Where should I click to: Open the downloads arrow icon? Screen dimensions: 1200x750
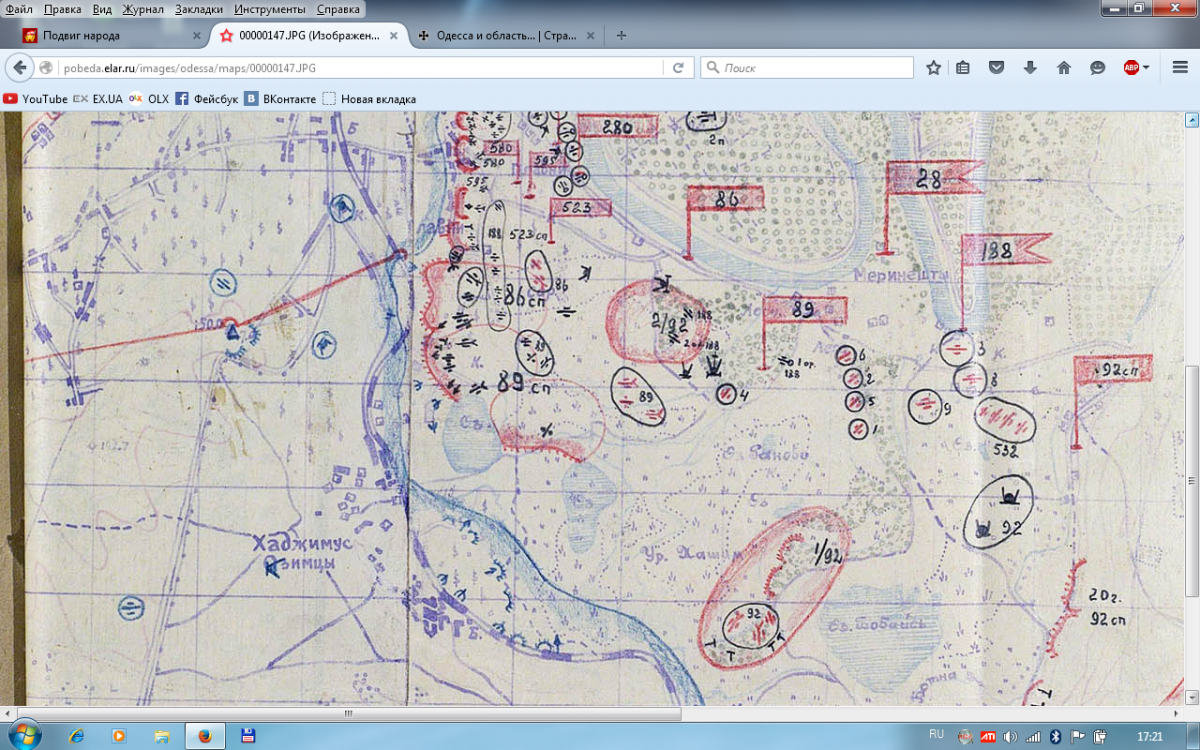pyautogui.click(x=1030, y=68)
